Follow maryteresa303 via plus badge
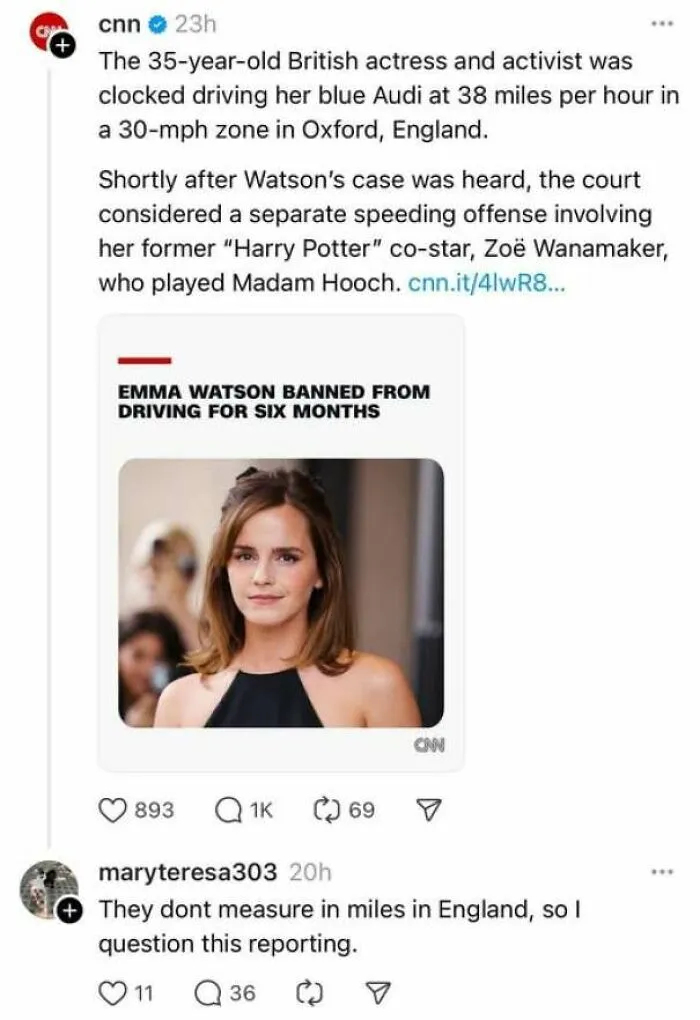Viewport: 700px width, 1020px height. click(x=69, y=911)
